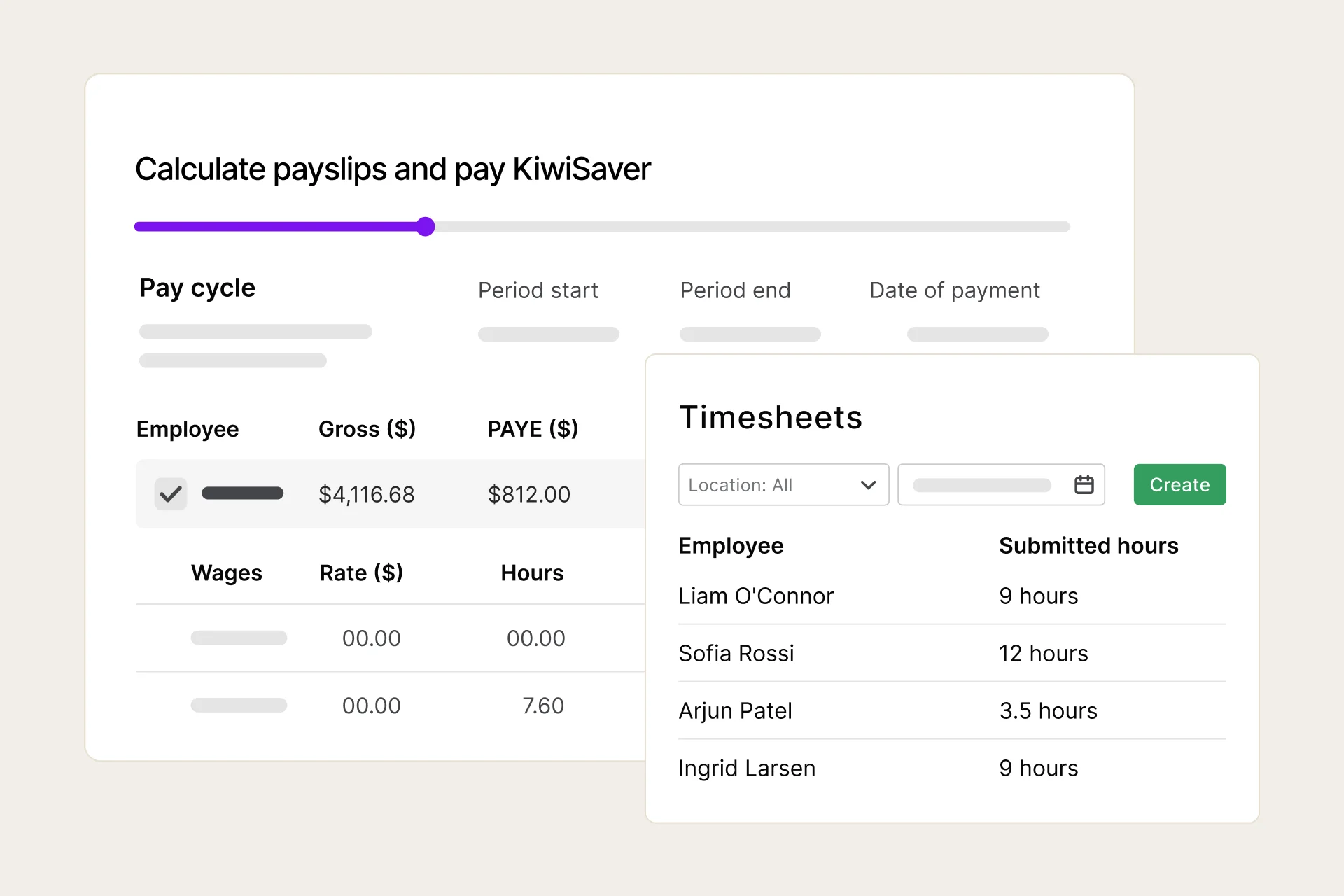Click the 3.5 hours value

tap(1048, 711)
